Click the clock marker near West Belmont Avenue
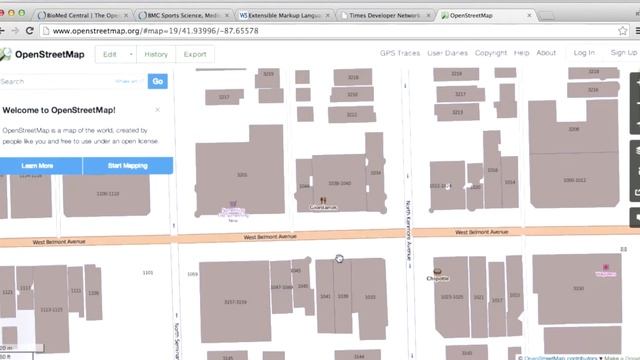Image resolution: width=640 pixels, height=360 pixels. click(x=339, y=259)
